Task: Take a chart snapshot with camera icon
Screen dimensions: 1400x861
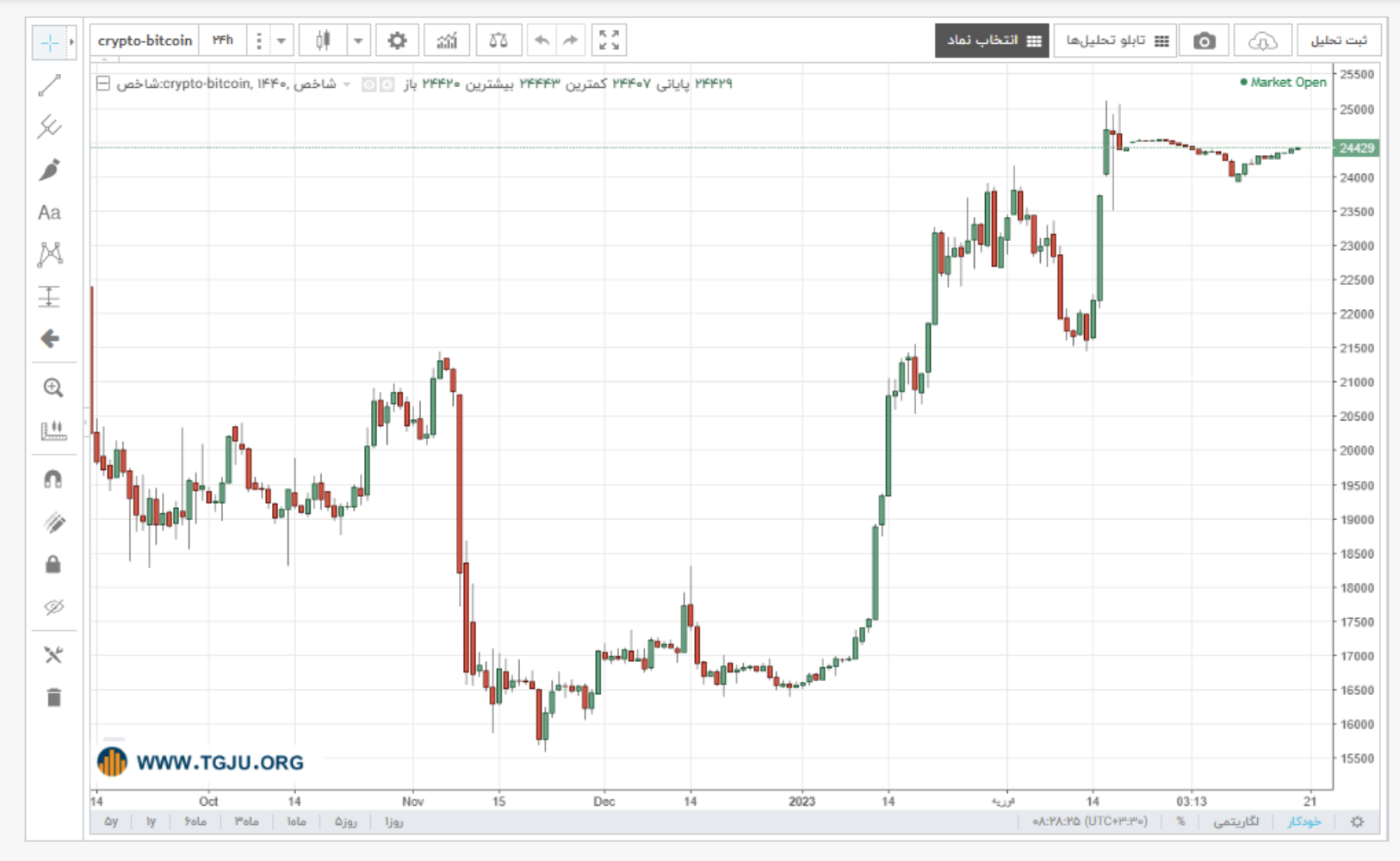Action: 1204,40
